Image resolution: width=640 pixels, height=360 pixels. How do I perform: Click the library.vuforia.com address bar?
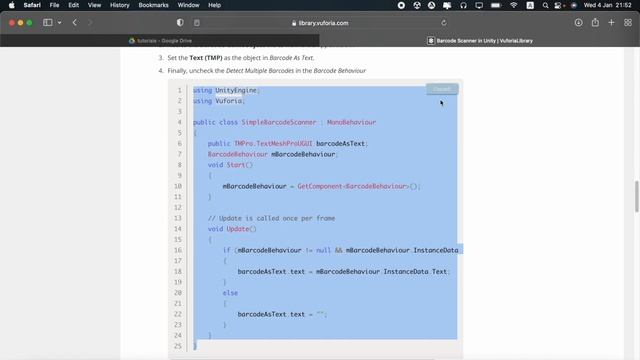(x=320, y=23)
